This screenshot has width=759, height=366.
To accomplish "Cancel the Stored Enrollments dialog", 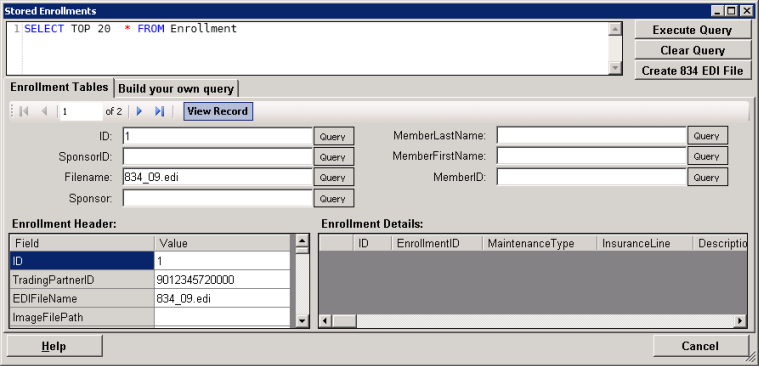I will (x=700, y=346).
